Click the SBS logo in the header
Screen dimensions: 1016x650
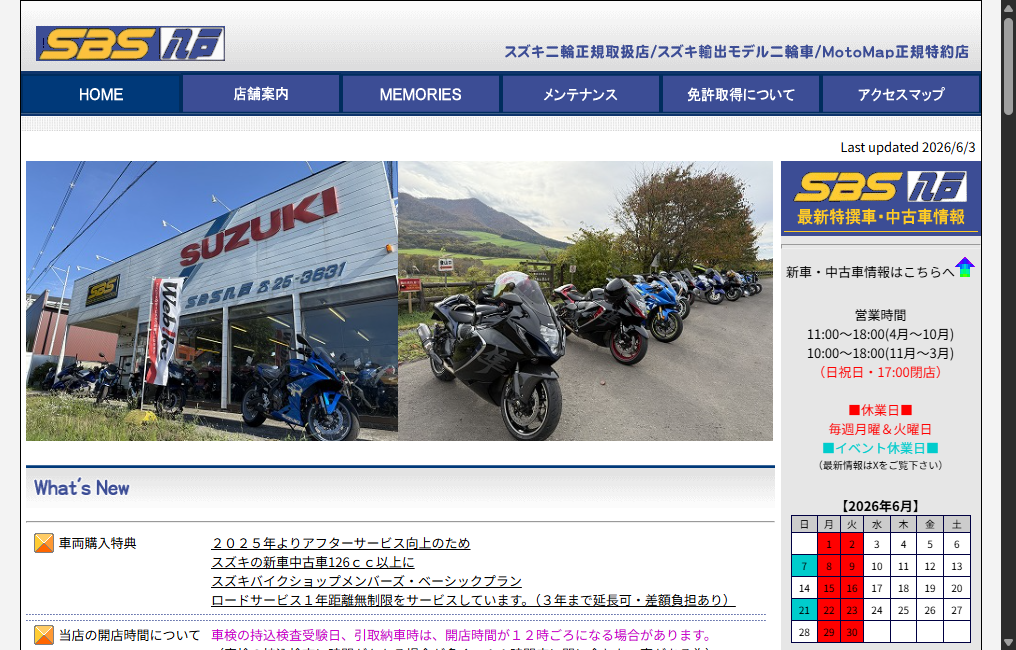130,43
